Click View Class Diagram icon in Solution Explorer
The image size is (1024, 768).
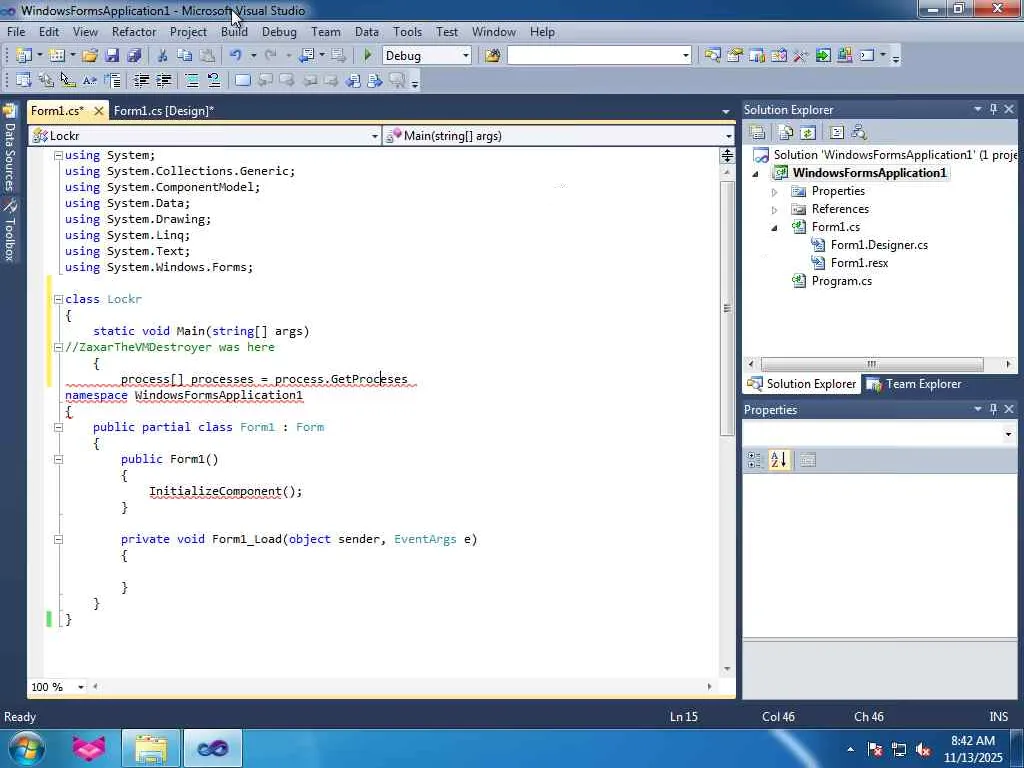(859, 133)
